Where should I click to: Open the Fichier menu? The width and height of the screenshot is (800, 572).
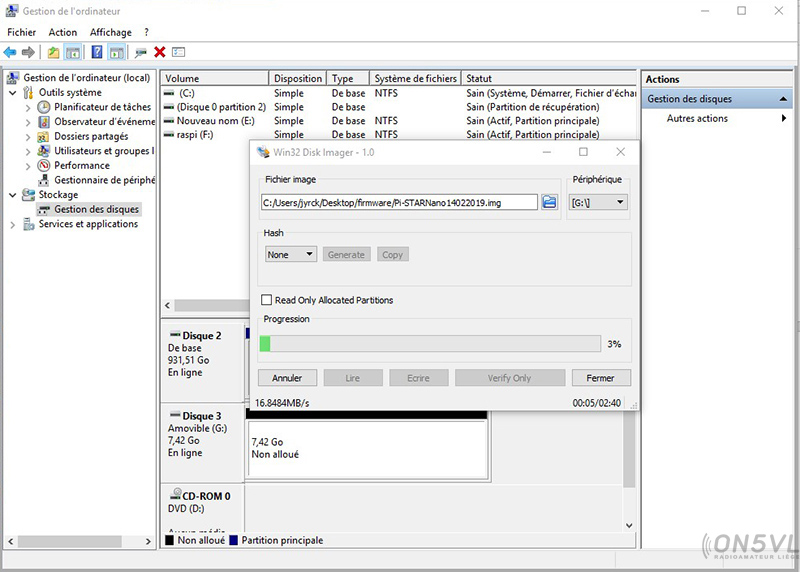[x=21, y=32]
